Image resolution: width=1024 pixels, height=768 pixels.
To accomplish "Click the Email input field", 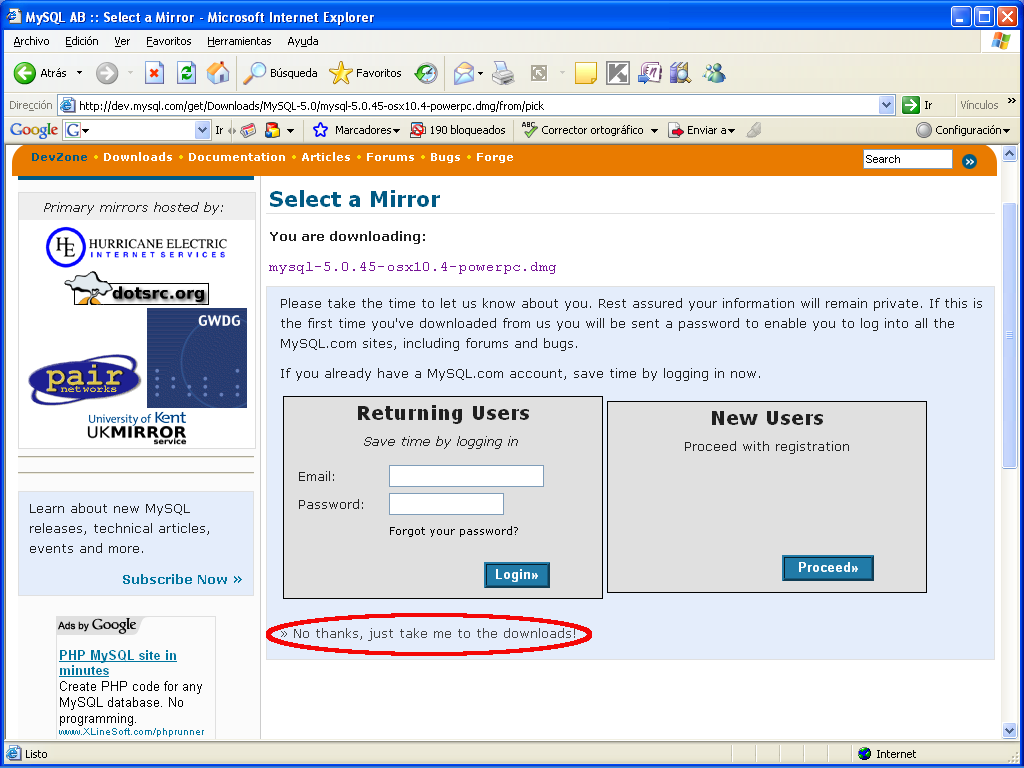I will point(466,476).
